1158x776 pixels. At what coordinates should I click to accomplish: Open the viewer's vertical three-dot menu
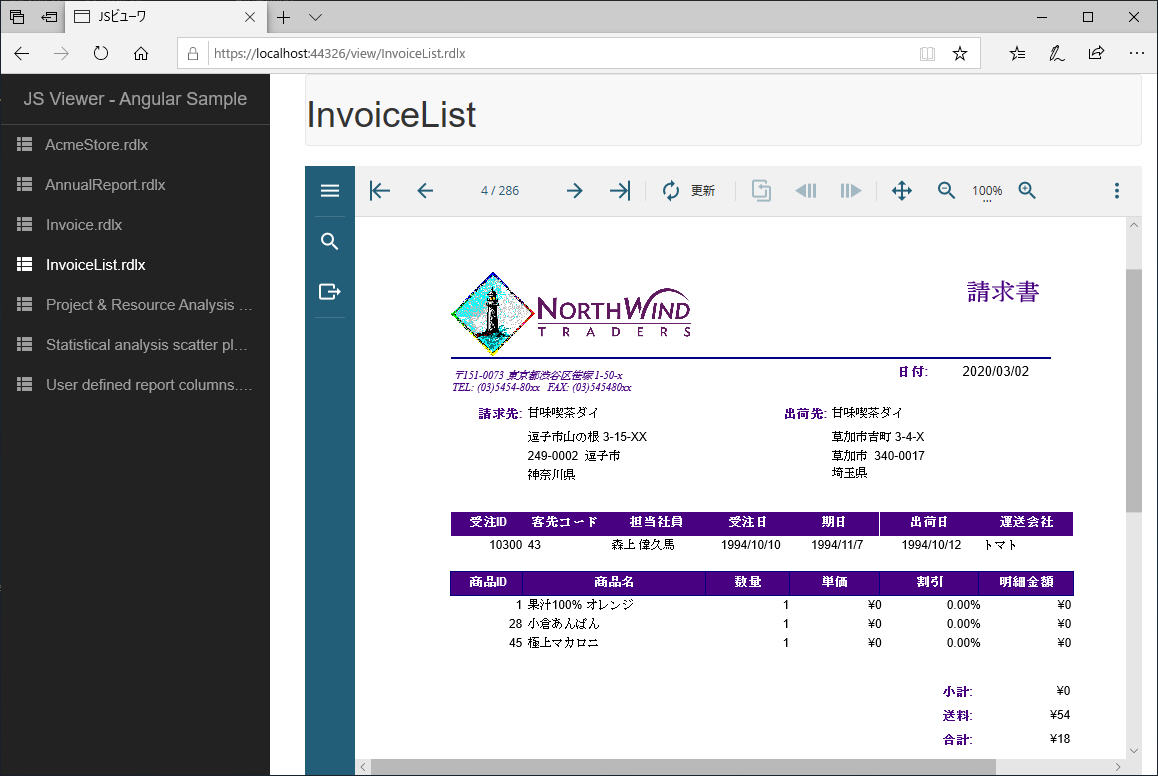click(x=1117, y=191)
